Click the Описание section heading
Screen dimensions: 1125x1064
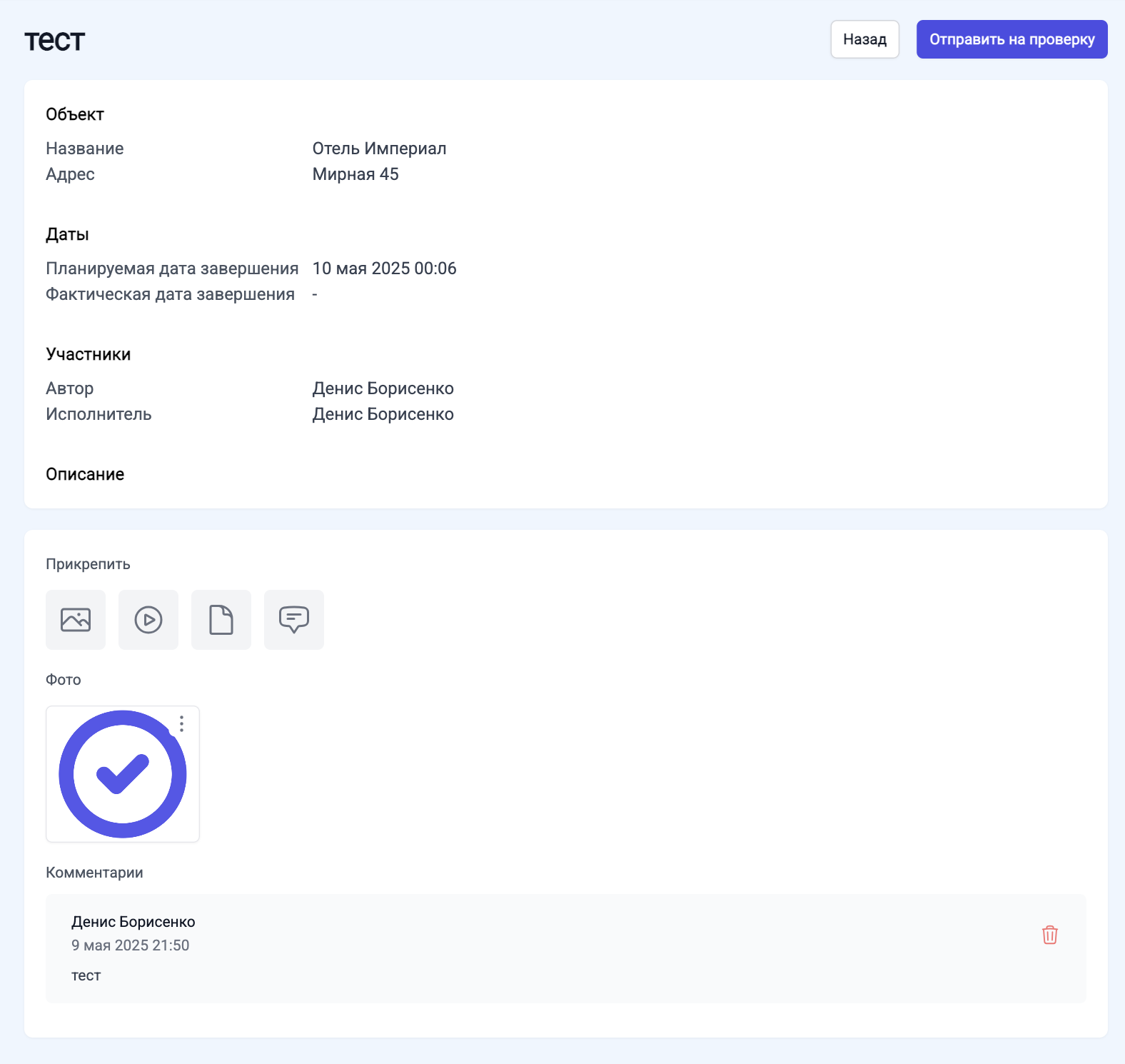85,474
